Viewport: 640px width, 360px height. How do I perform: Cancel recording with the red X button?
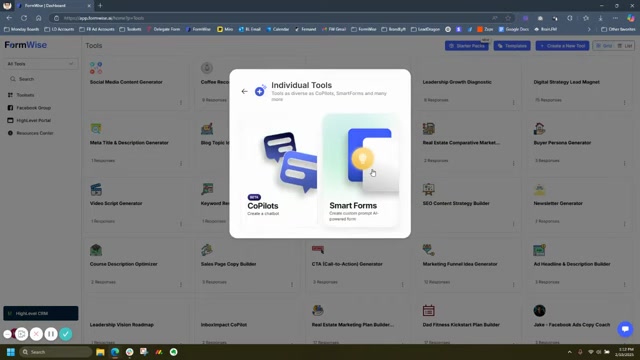[36, 334]
